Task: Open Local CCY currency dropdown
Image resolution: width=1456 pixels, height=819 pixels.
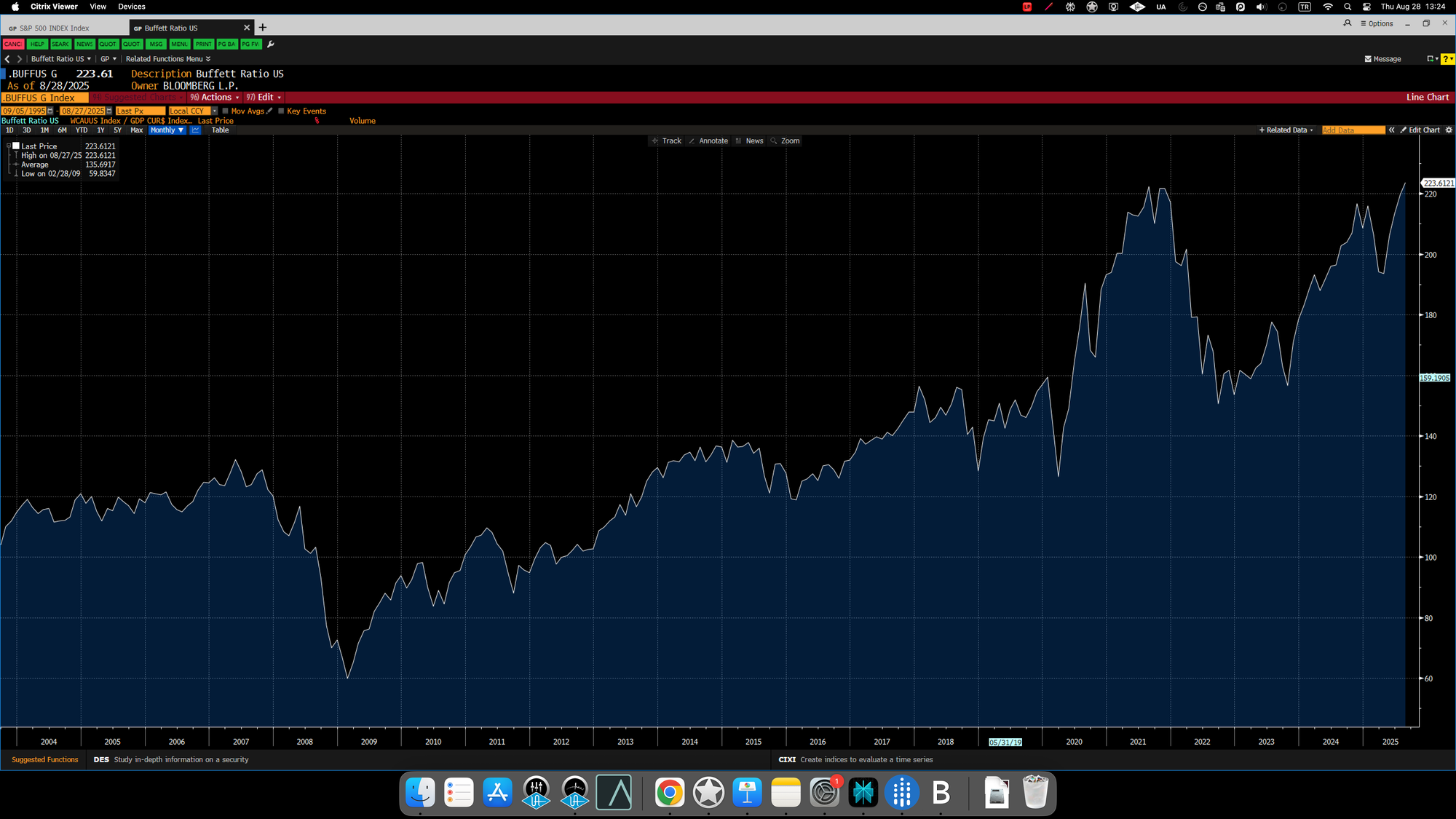Action: (x=193, y=111)
